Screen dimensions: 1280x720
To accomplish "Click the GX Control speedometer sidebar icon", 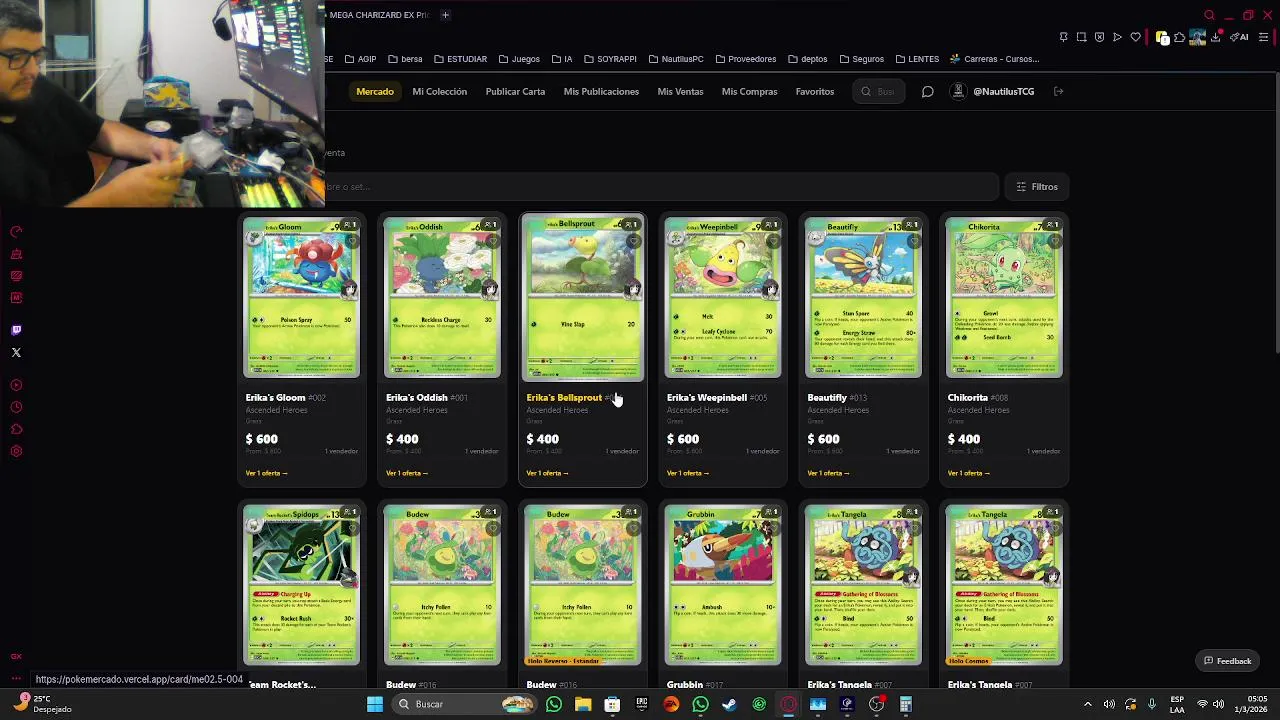I will pyautogui.click(x=16, y=232).
